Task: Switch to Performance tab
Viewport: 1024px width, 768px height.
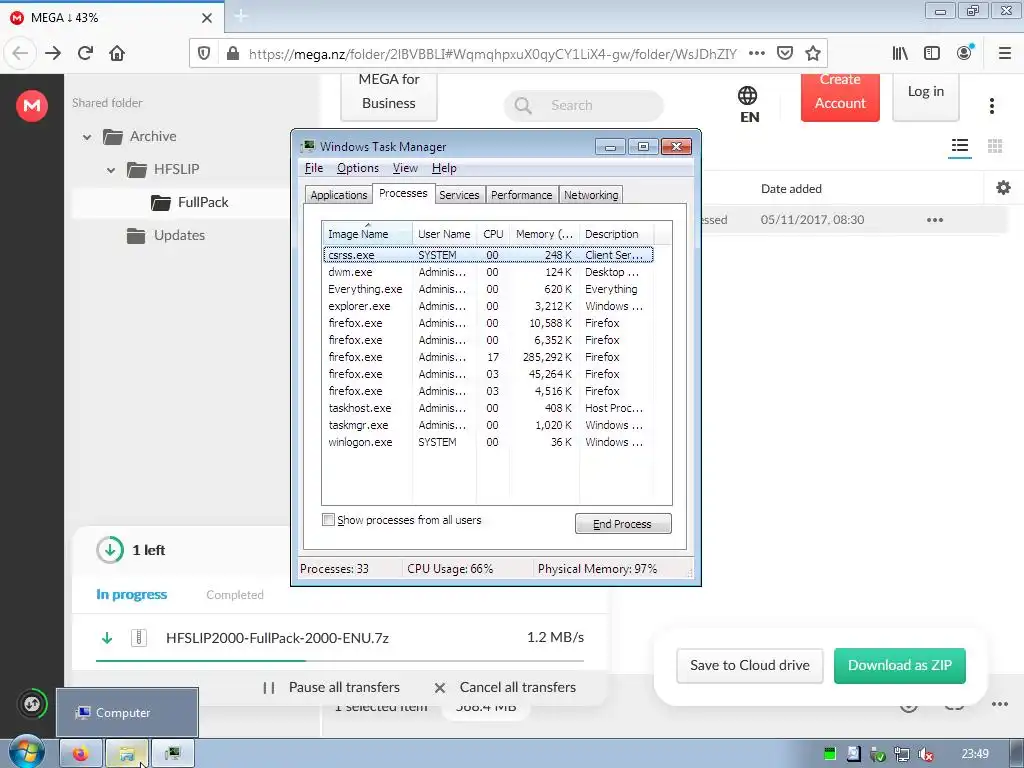Action: (521, 195)
